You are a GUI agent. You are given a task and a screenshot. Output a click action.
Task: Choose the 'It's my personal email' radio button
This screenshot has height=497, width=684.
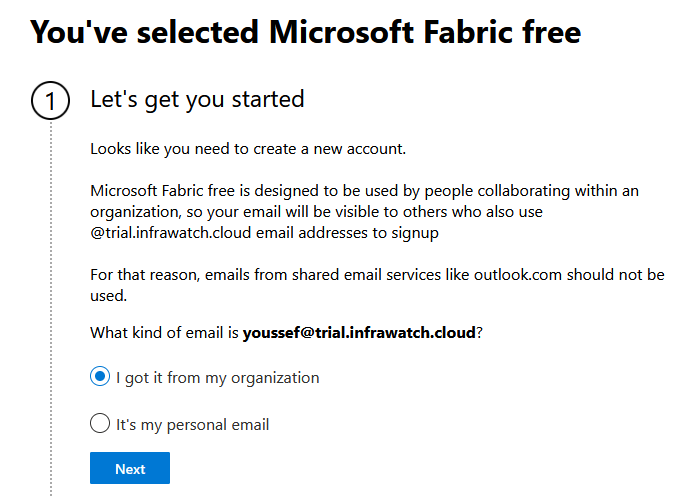[99, 424]
